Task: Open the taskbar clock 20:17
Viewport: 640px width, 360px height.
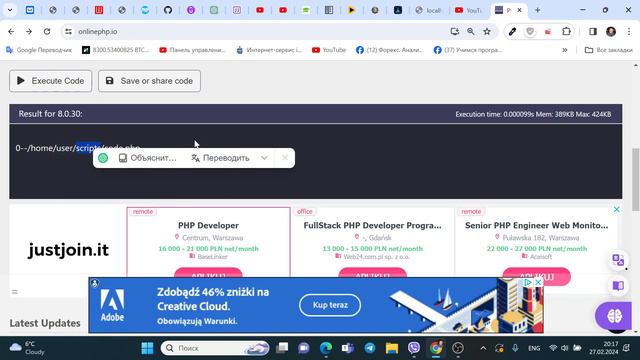Action: coord(604,348)
